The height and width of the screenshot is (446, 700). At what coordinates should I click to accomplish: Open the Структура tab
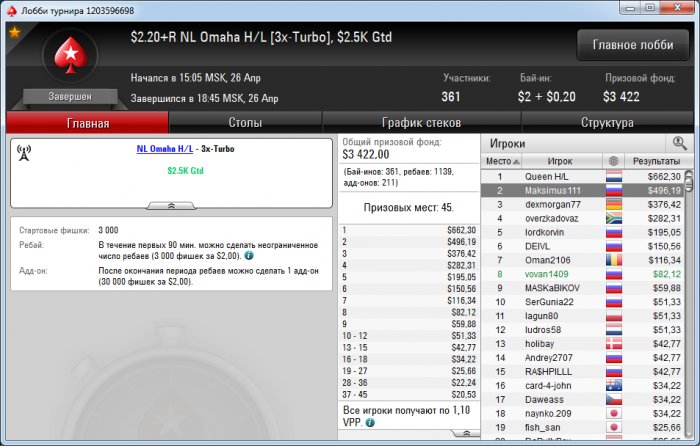coord(607,122)
